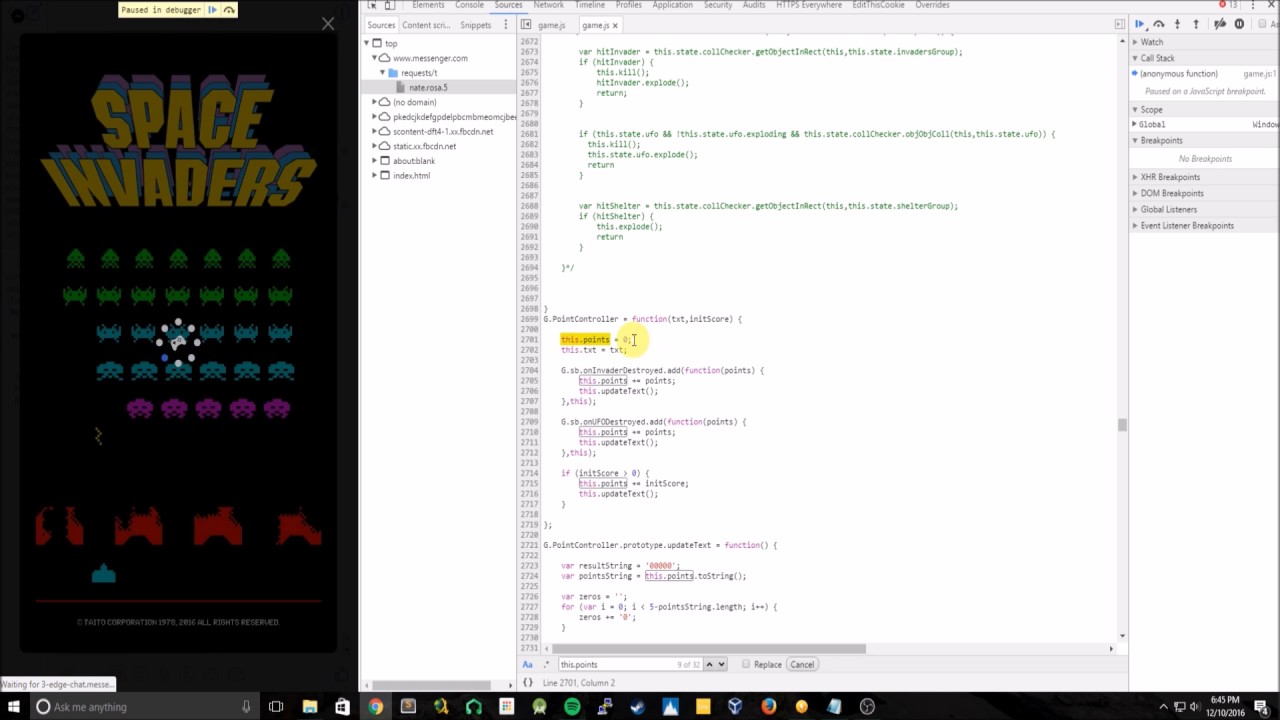Select the (anonymous function) call frame
Screen dimensions: 1280x720
tap(1179, 74)
